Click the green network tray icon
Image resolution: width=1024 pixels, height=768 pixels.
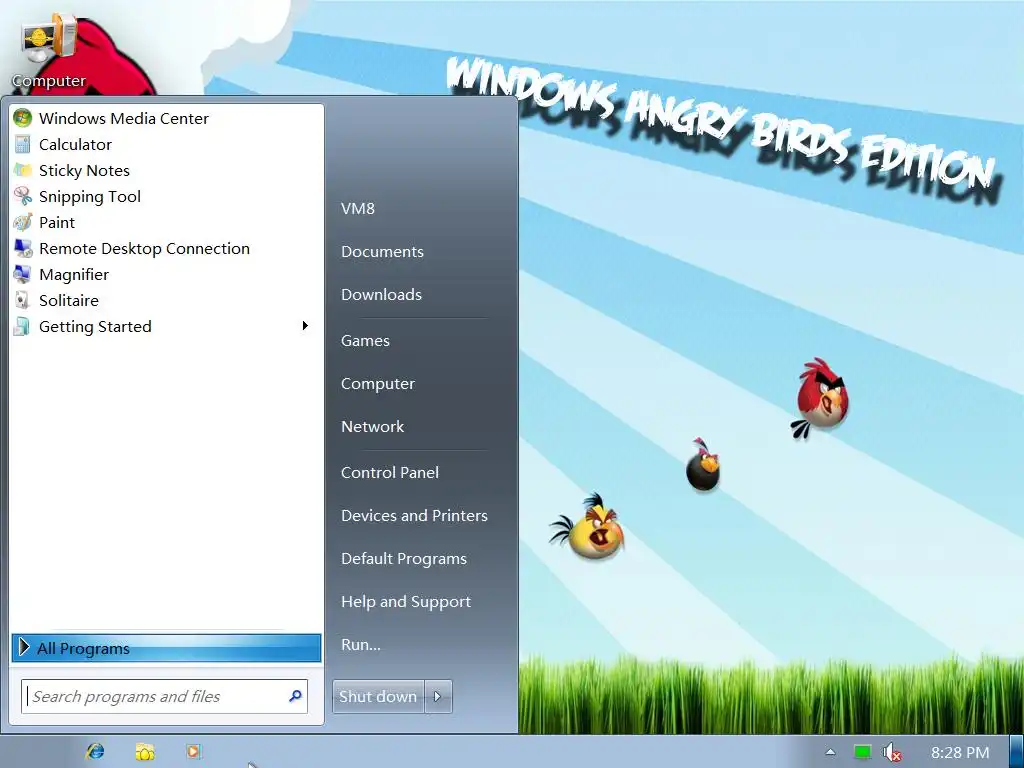coord(862,752)
